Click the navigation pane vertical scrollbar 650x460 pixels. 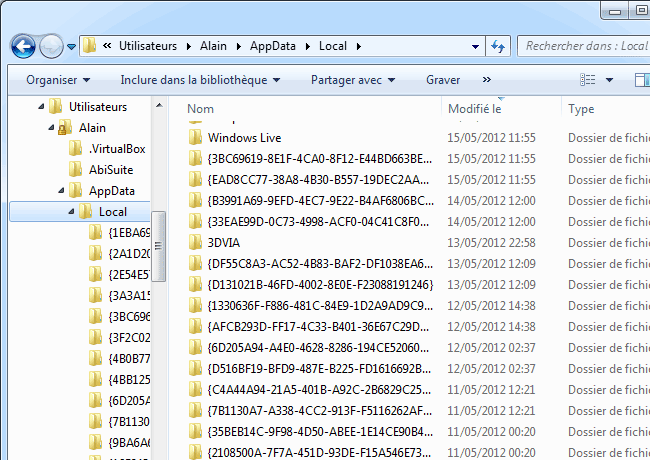158,270
